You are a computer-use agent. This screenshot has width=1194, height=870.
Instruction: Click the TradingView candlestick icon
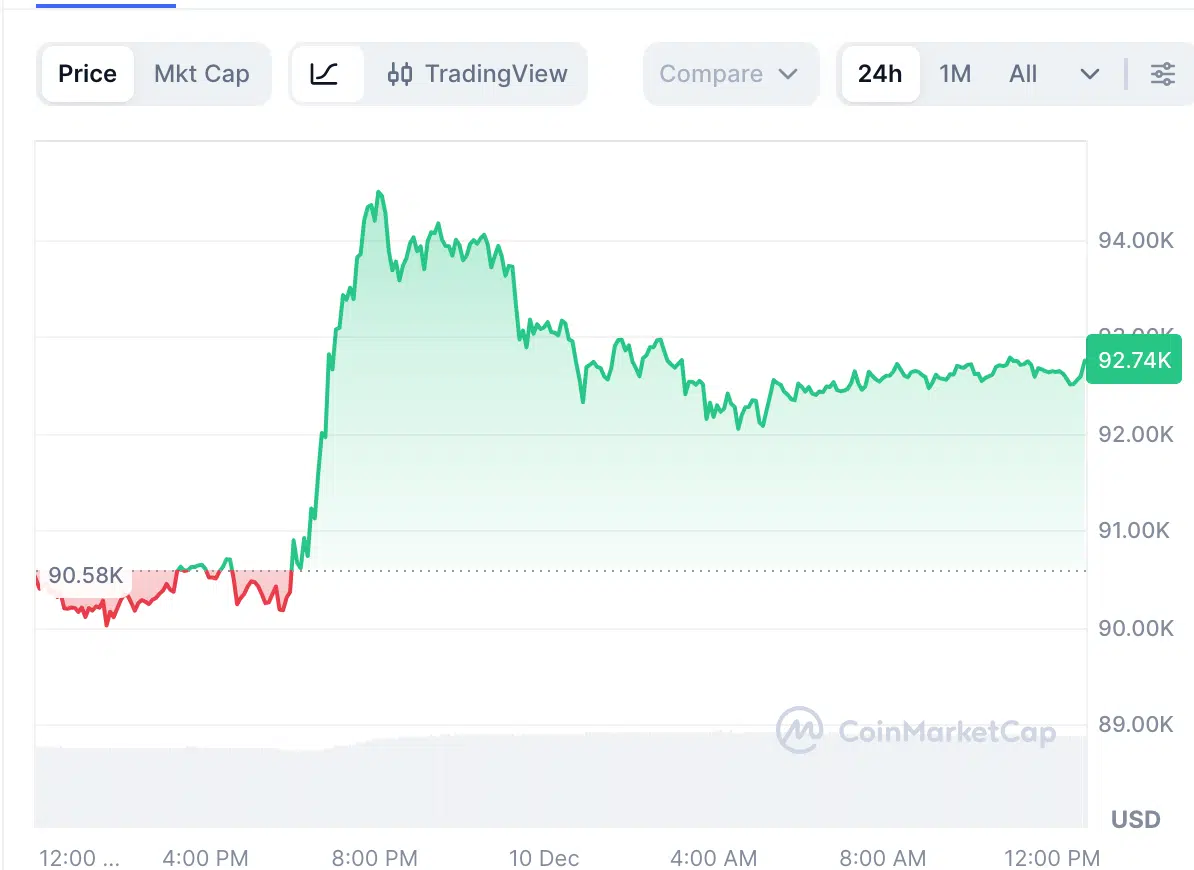400,74
